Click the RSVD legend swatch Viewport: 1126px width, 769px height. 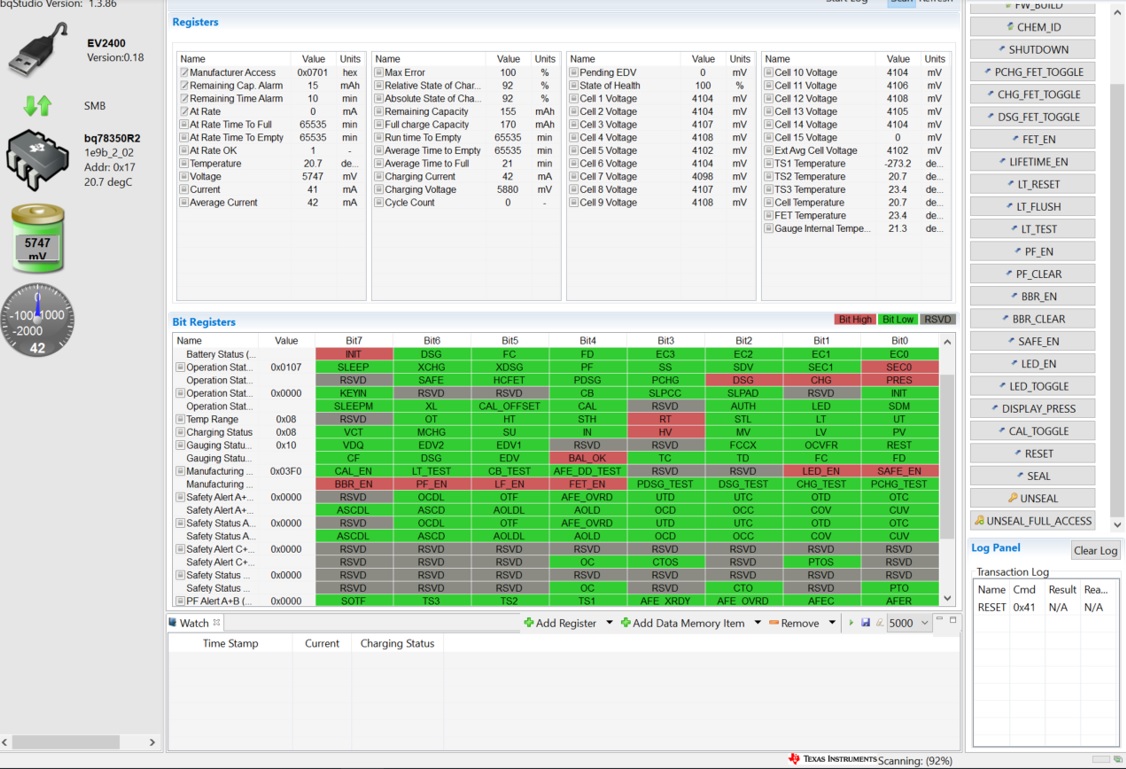click(937, 320)
